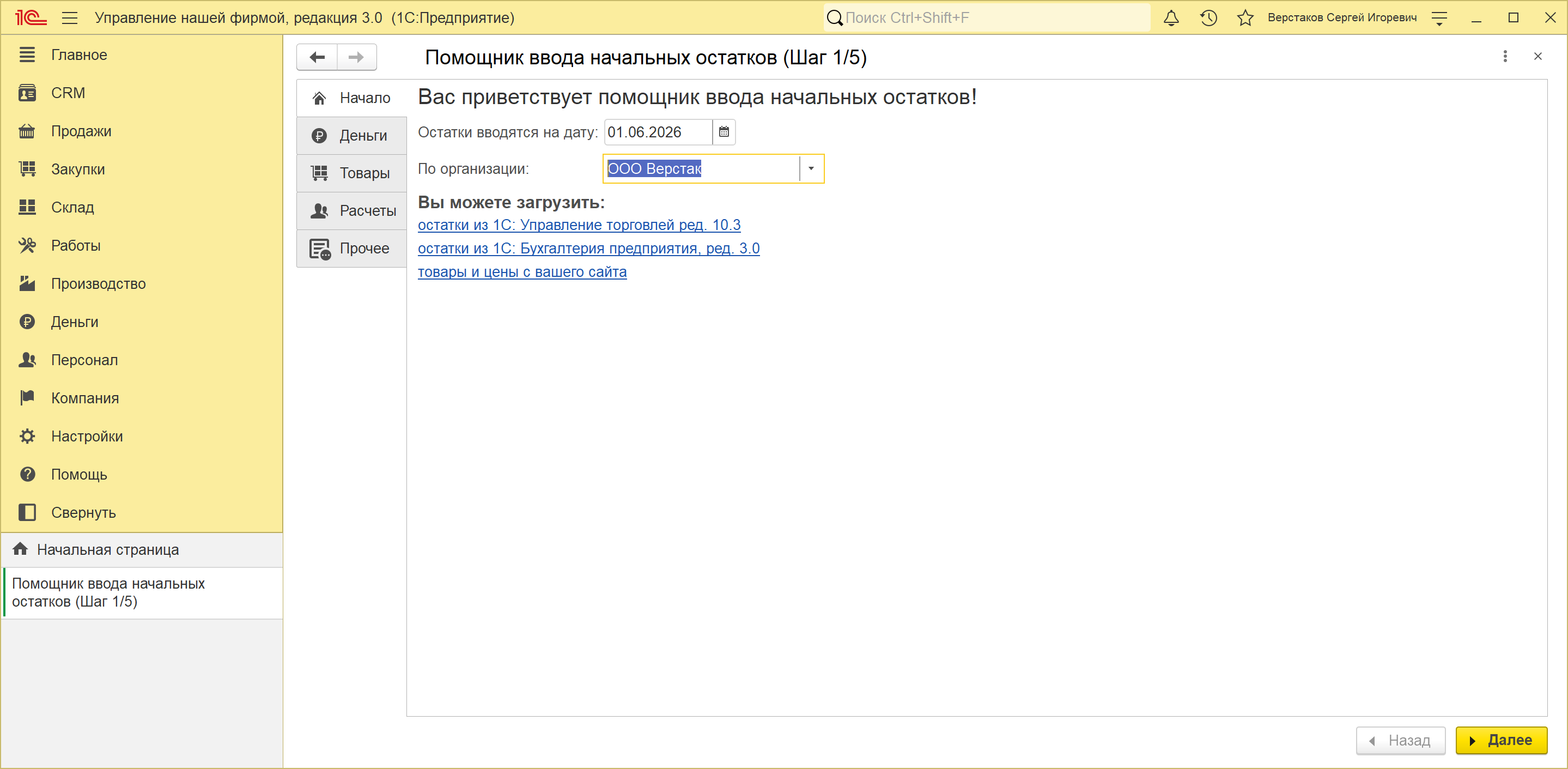1568x769 pixels.
Task: Click the Назад button
Action: pyautogui.click(x=1400, y=740)
